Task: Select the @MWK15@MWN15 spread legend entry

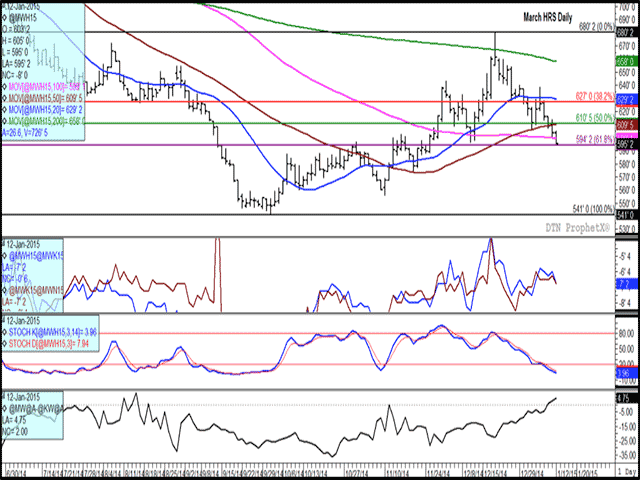Action: pyautogui.click(x=35, y=289)
